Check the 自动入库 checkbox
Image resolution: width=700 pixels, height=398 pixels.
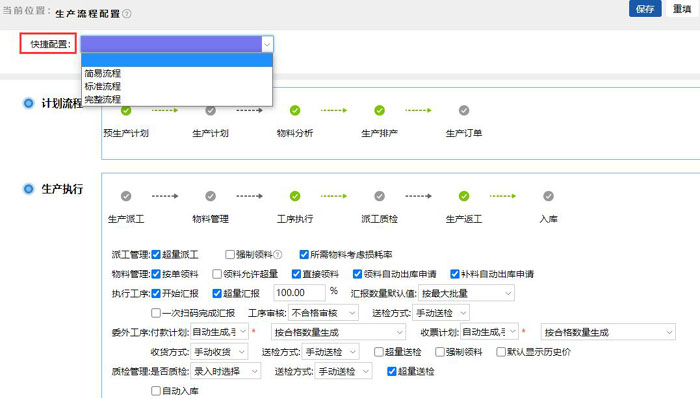[156, 391]
